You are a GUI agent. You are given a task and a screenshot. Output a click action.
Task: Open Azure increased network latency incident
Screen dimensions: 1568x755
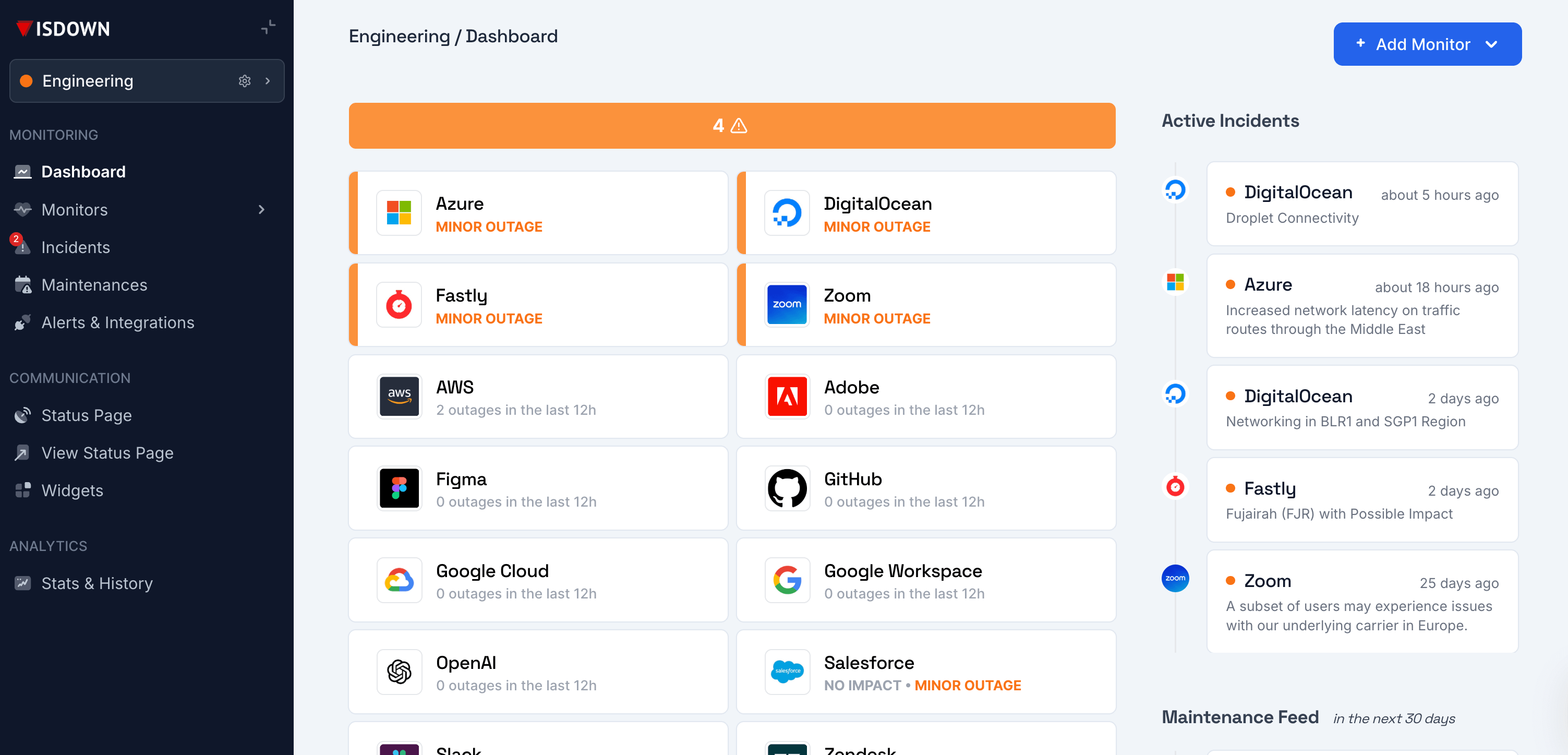click(x=1362, y=306)
